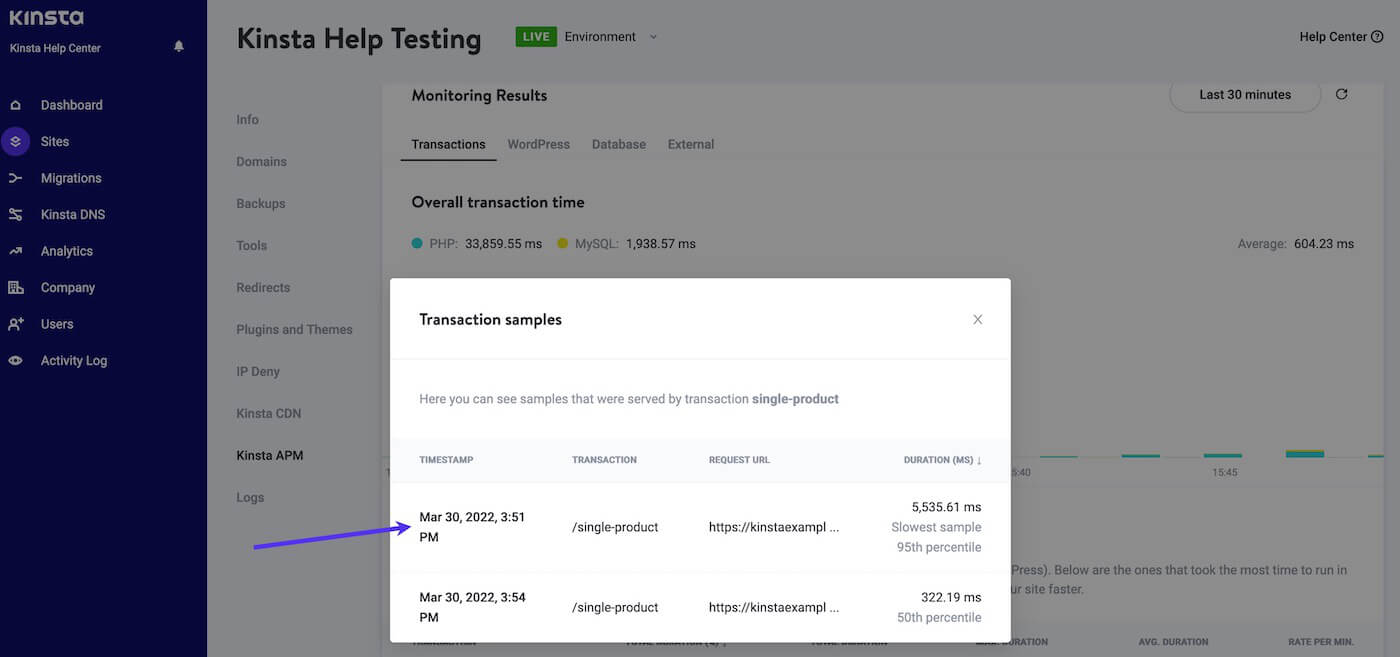Click the Users add-person icon
1400x657 pixels.
15,324
